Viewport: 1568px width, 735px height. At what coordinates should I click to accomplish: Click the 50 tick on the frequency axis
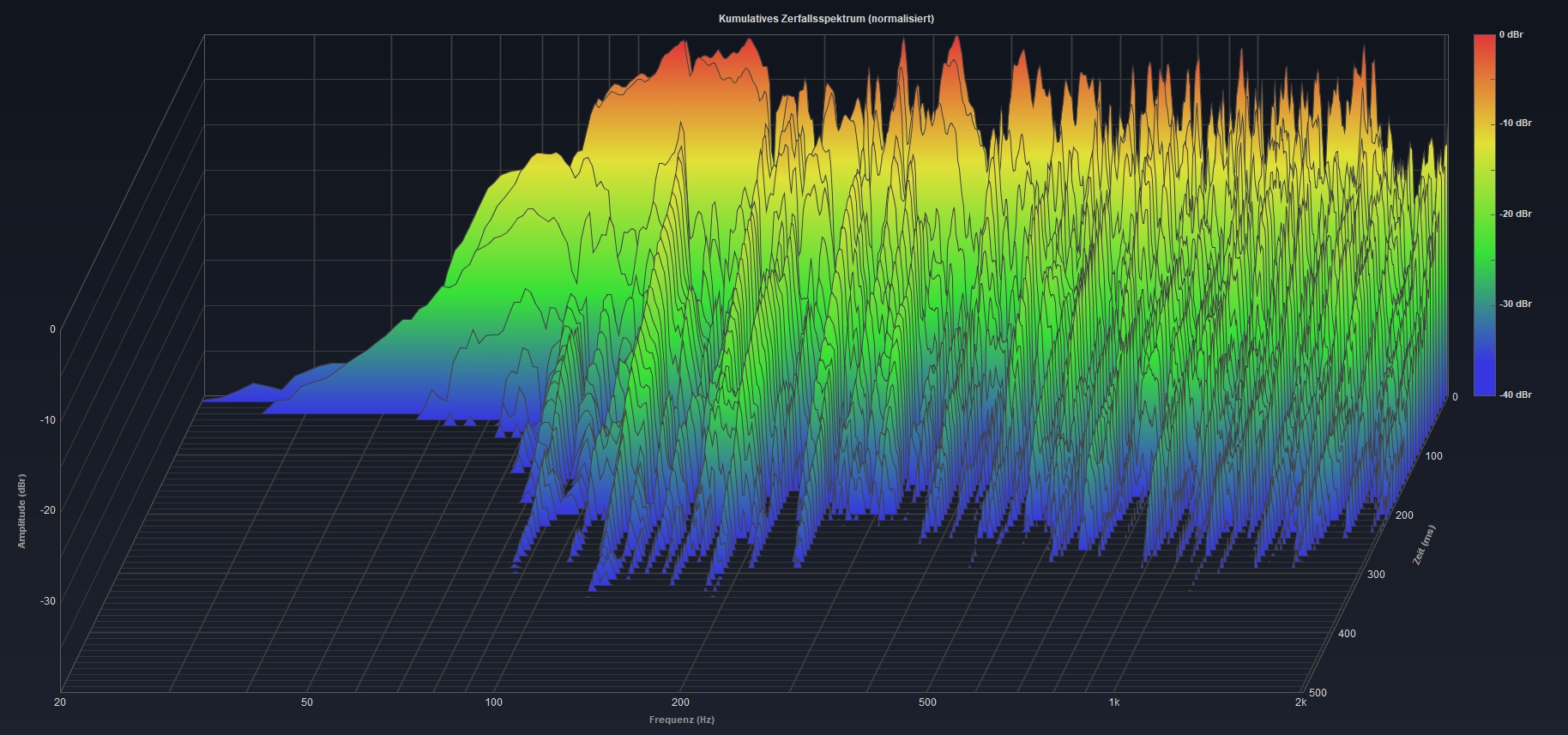click(x=307, y=702)
